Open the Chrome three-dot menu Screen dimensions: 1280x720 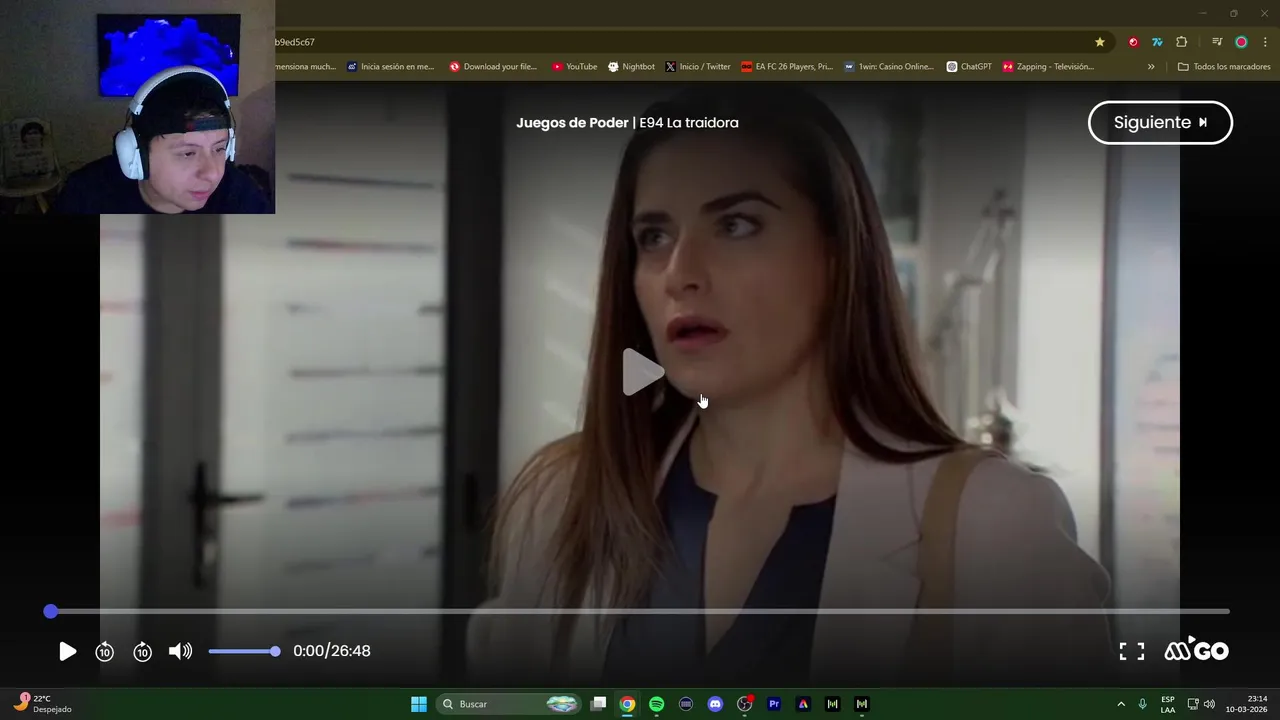coord(1265,42)
